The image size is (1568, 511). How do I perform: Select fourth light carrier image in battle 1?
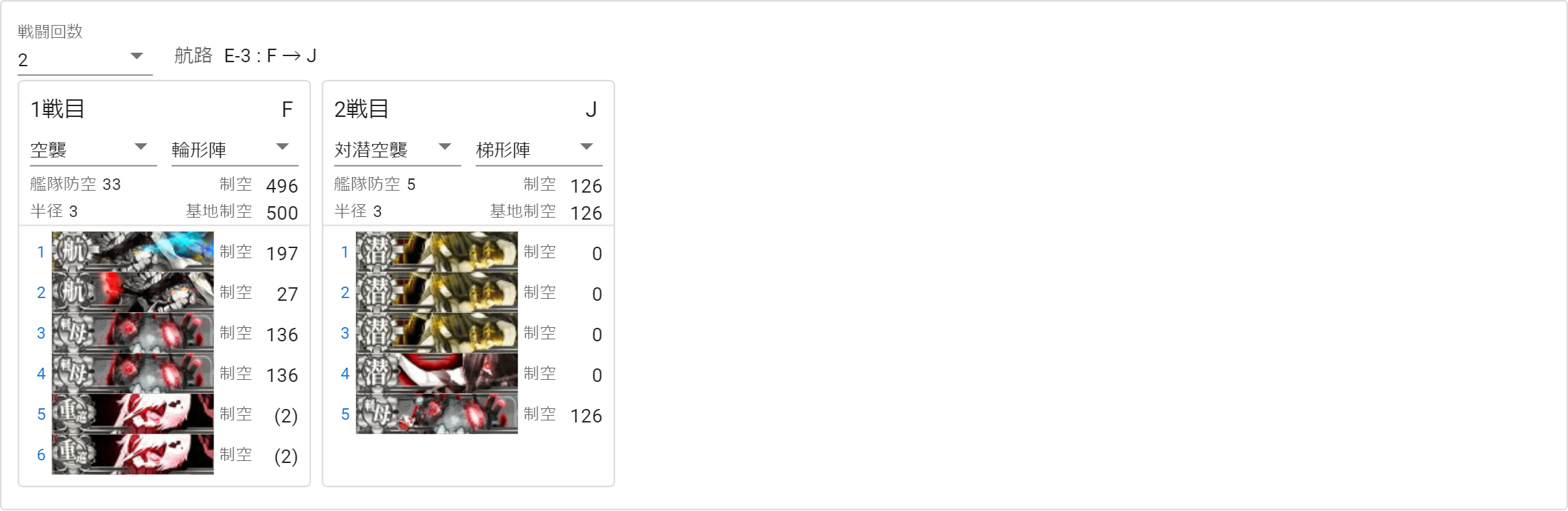(132, 373)
